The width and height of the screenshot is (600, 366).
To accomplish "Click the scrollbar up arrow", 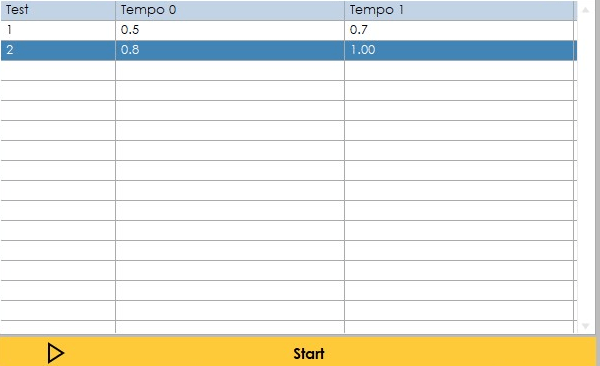I will tap(585, 10).
